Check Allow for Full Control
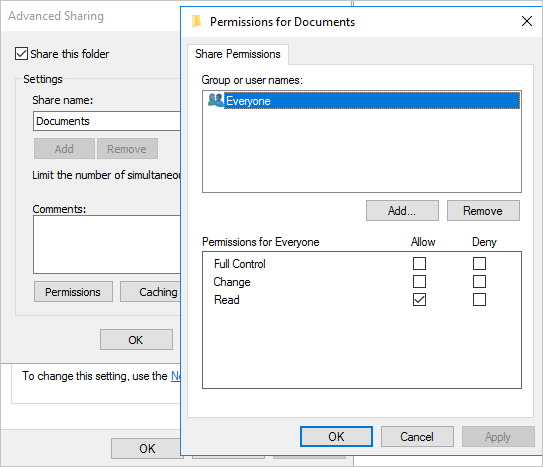 [x=419, y=263]
